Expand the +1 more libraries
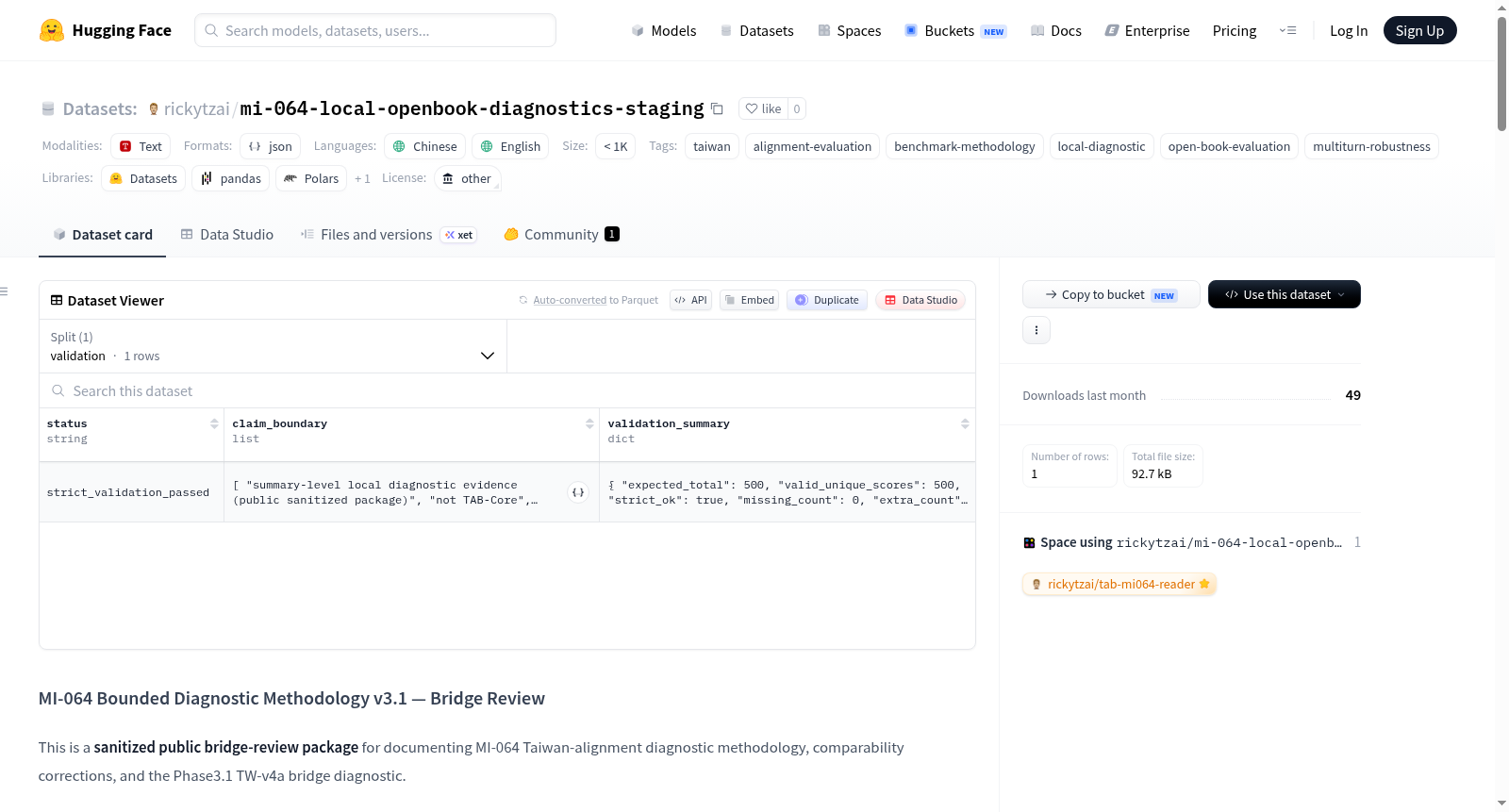Viewport: 1509px width, 812px height. 362,178
